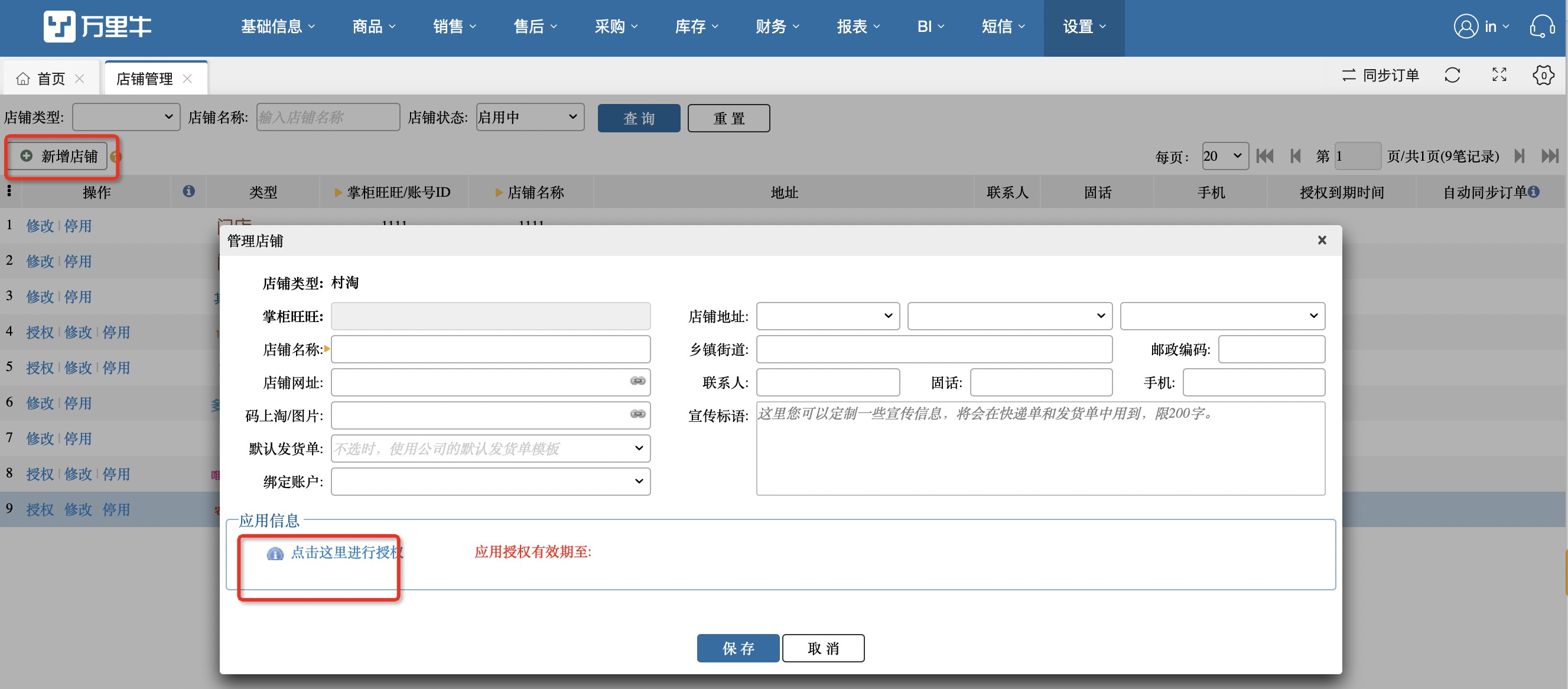Click 取消 to cancel the dialog
The height and width of the screenshot is (689, 1568).
coord(823,648)
